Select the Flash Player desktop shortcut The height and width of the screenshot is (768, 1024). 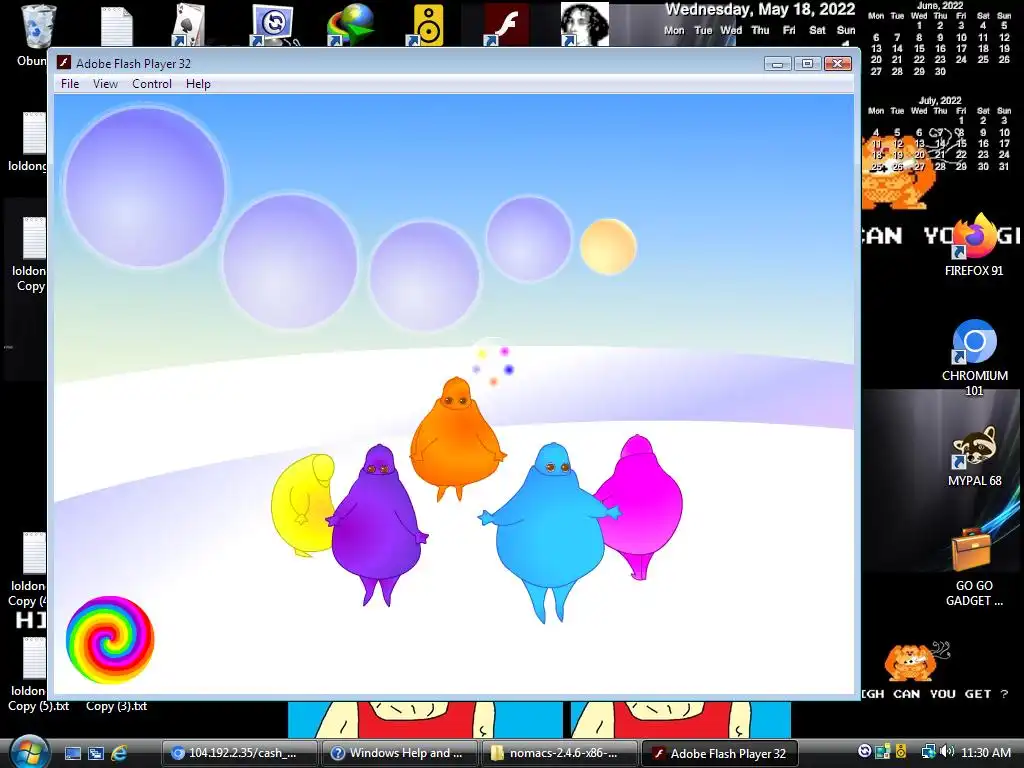(506, 25)
